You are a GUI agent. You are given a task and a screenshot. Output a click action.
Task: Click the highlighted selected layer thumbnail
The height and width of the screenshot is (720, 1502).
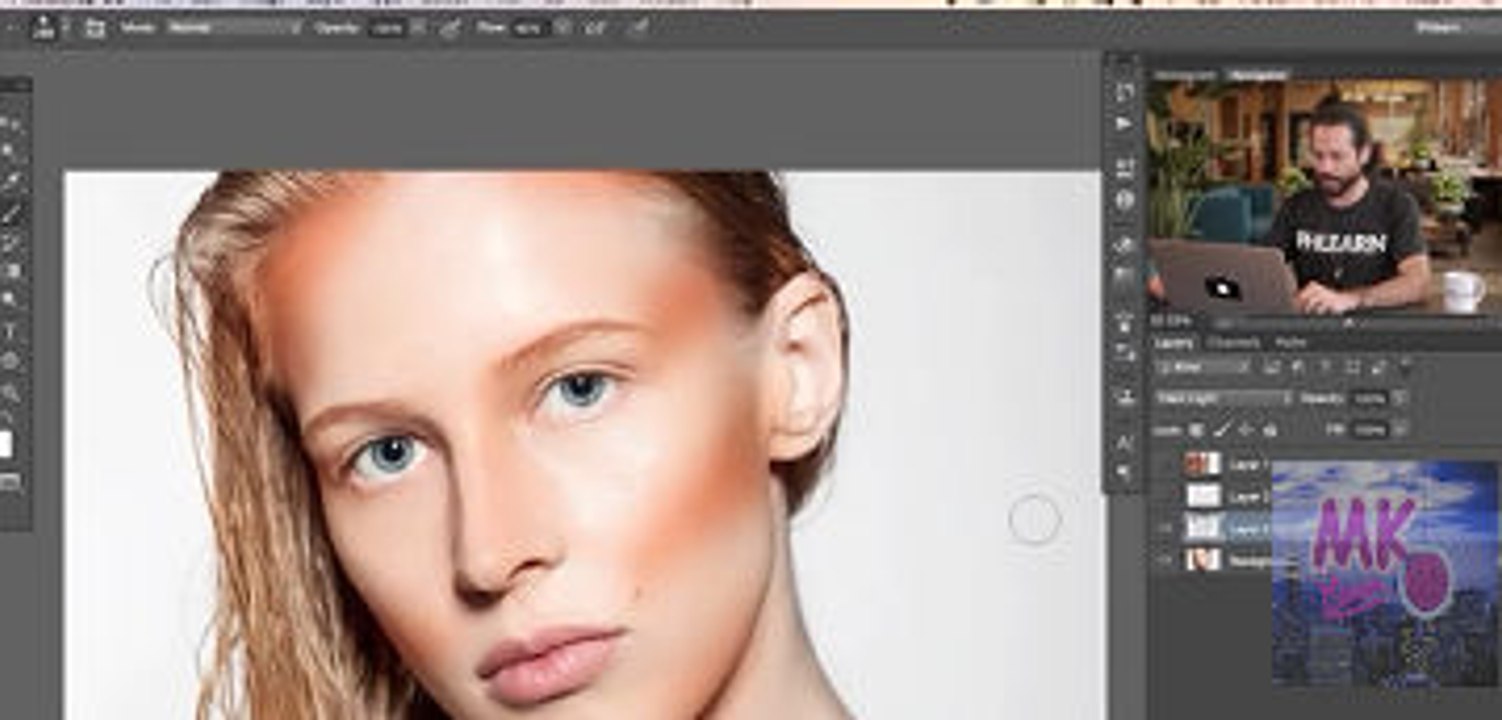point(1203,528)
